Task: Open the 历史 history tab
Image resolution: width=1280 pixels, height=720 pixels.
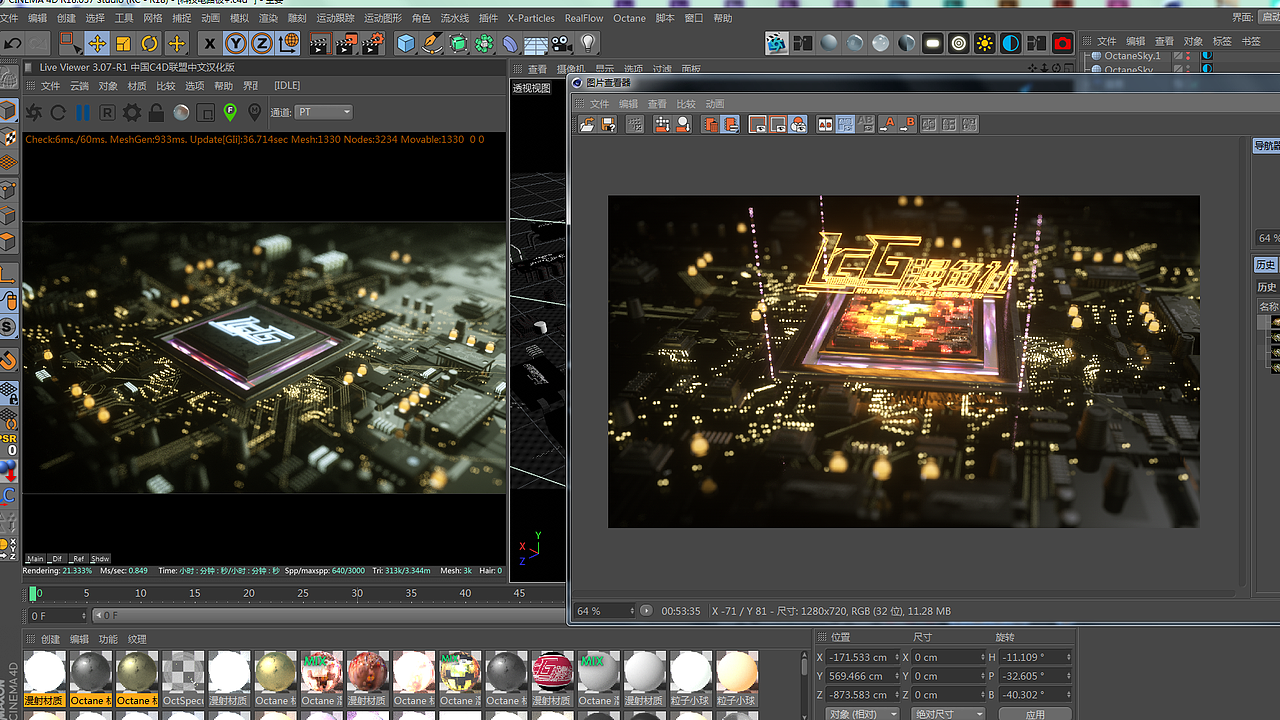Action: [x=1266, y=265]
